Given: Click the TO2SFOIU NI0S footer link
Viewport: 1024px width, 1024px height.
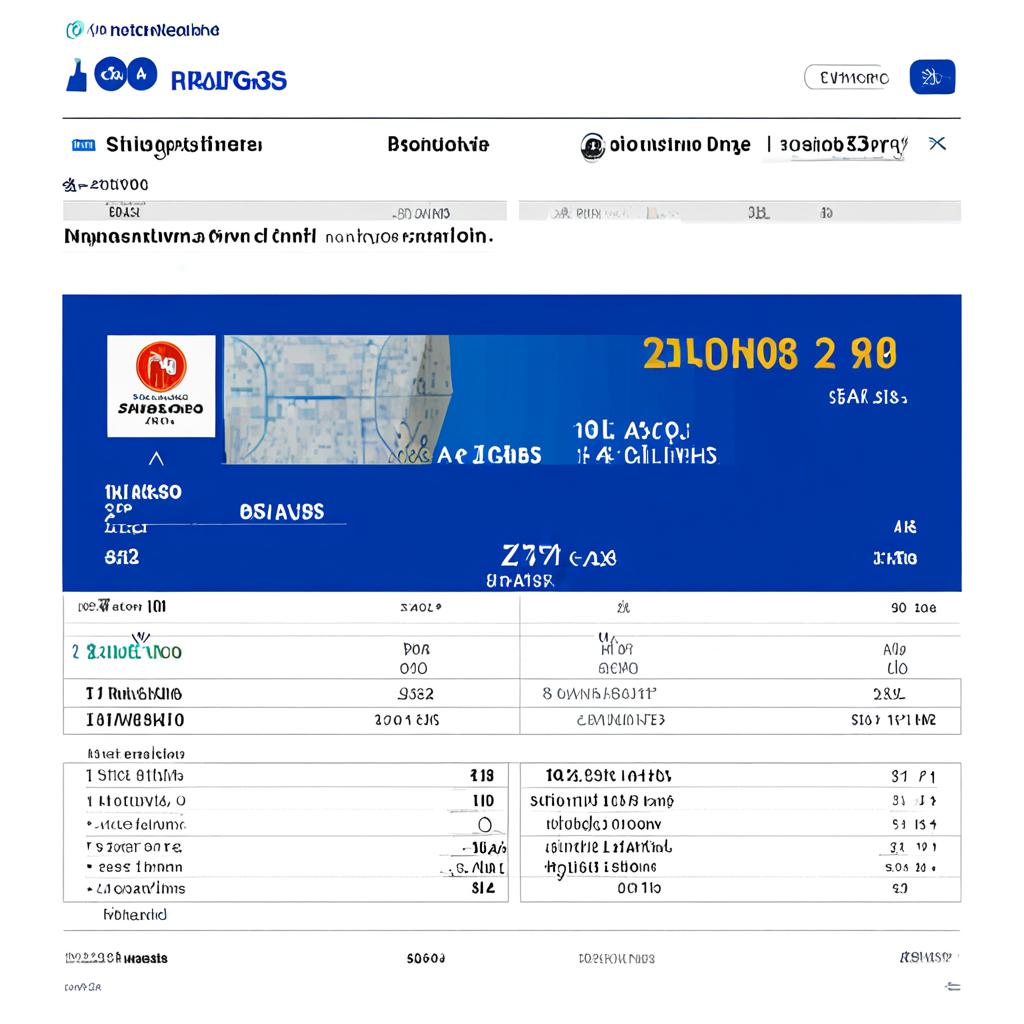Looking at the screenshot, I should (x=616, y=958).
